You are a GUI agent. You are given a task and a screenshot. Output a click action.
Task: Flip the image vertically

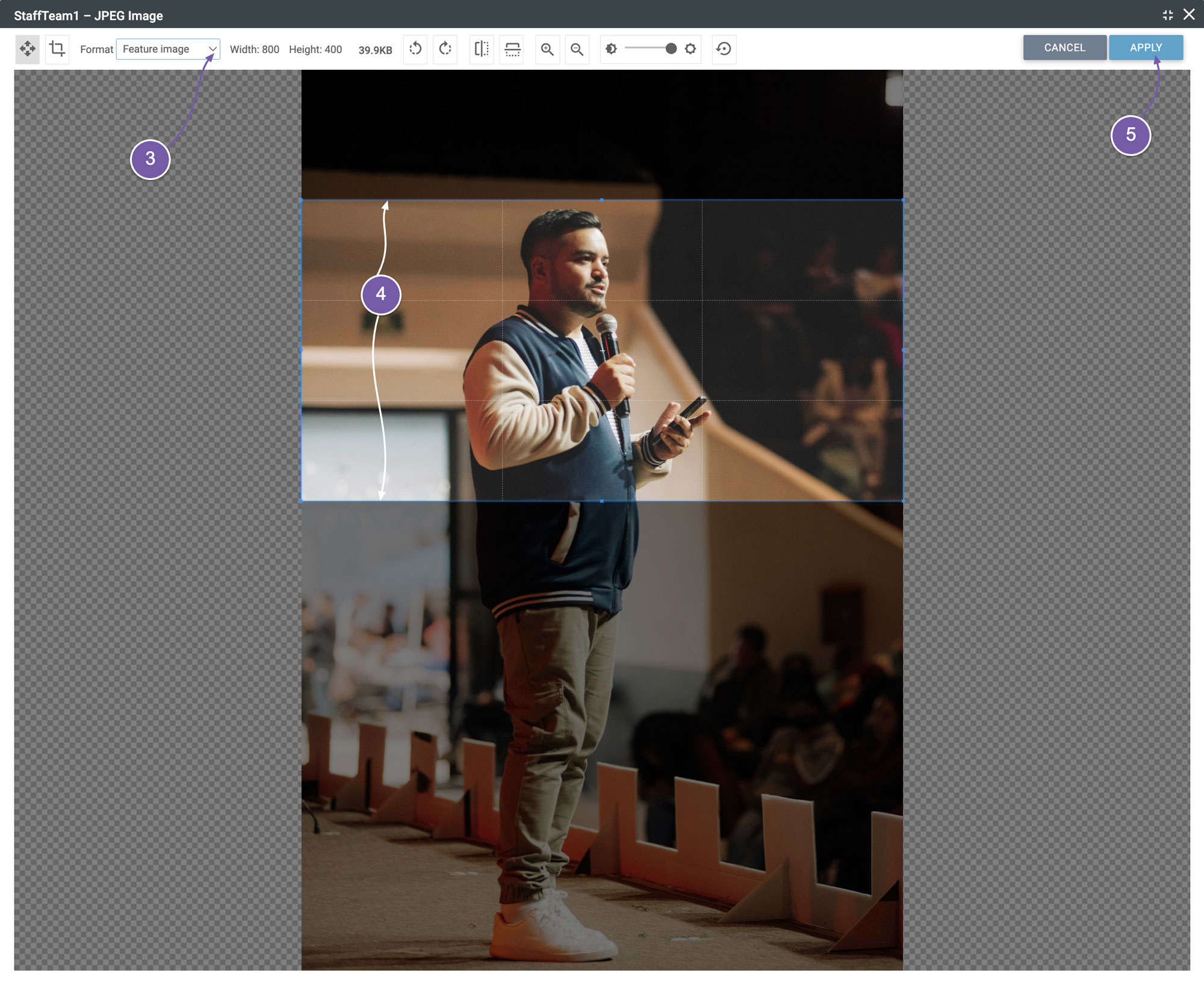512,49
